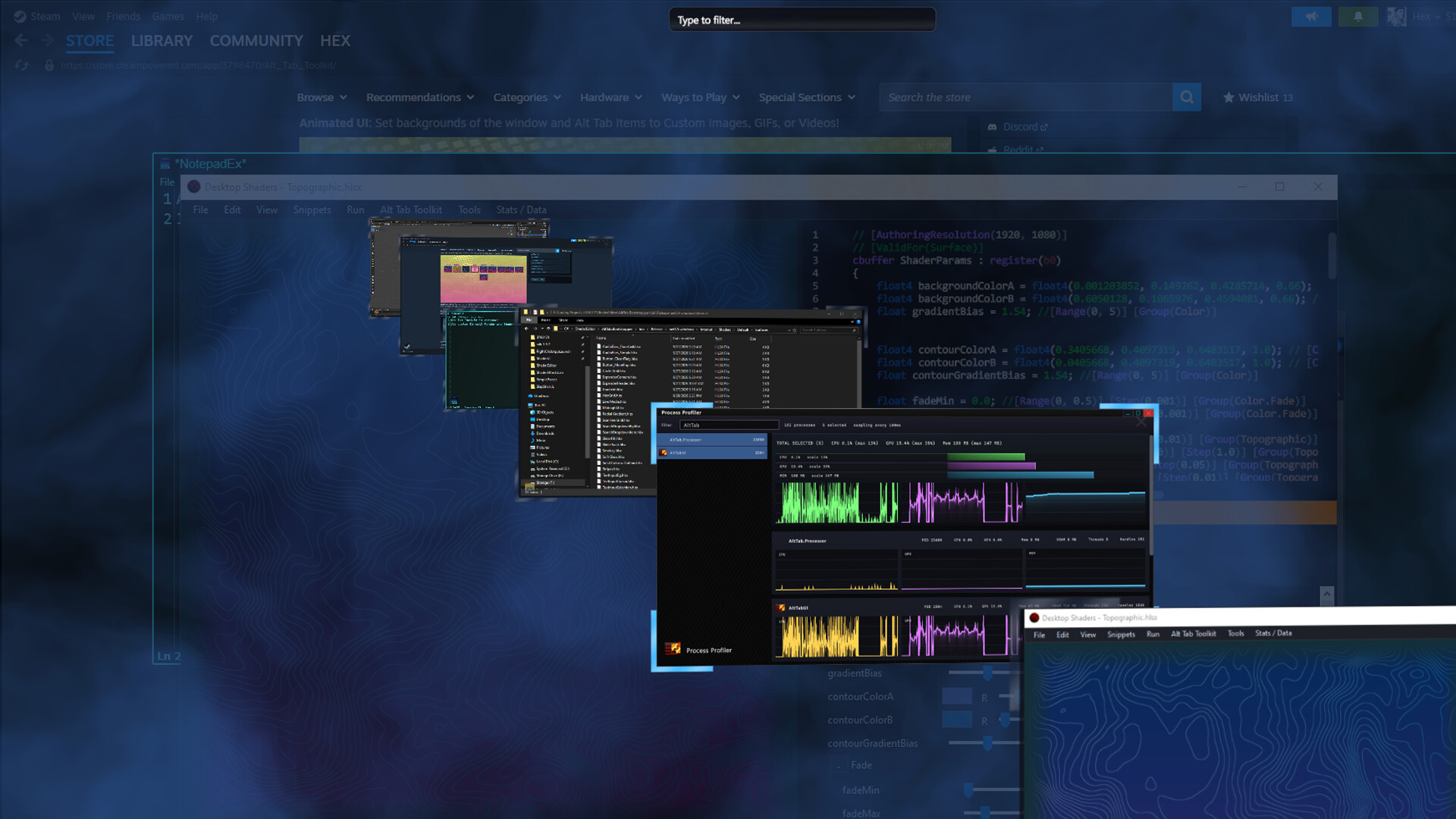
Task: Open the Tools menu under the white Desktop Shaders title bar
Action: click(x=1235, y=633)
